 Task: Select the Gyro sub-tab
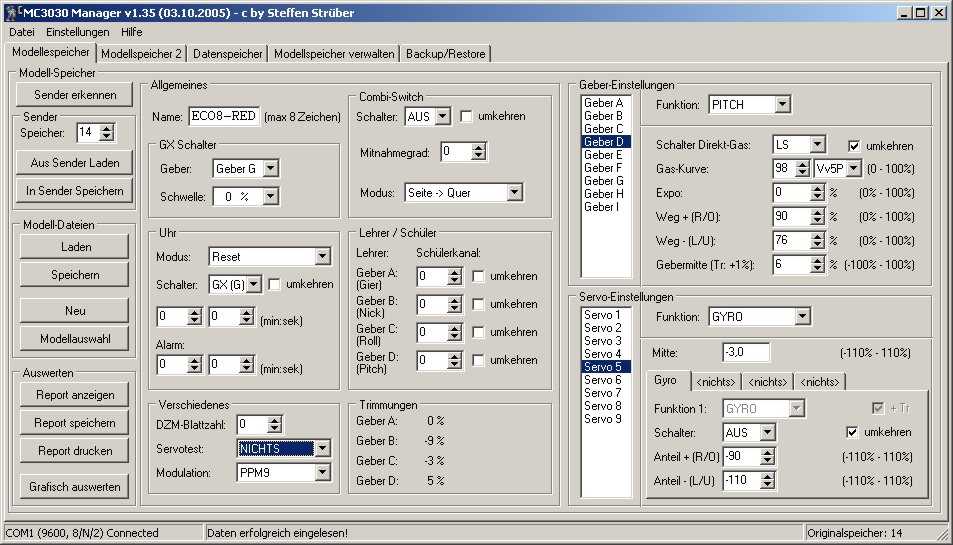pos(666,380)
